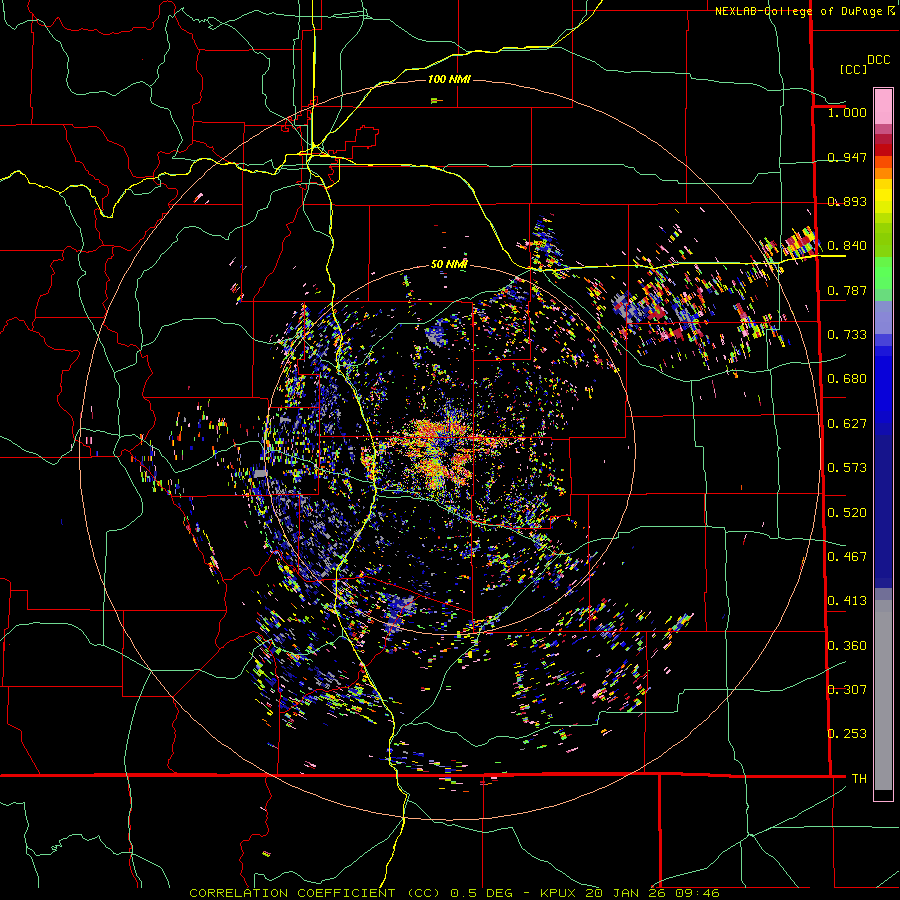Viewport: 900px width, 900px height.
Task: Click the CORRELATION COEFFICIENT caption text
Action: pyautogui.click(x=292, y=893)
